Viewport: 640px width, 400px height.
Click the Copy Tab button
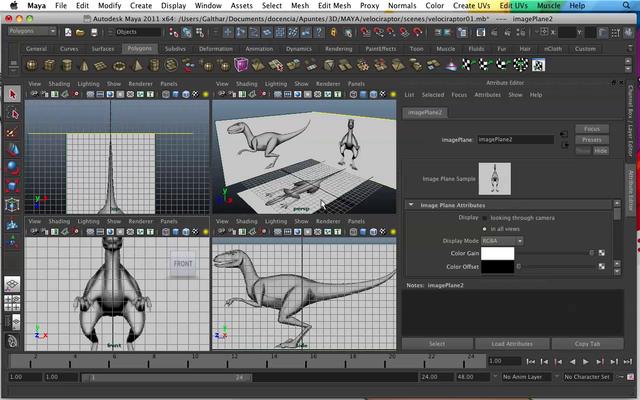tap(587, 344)
